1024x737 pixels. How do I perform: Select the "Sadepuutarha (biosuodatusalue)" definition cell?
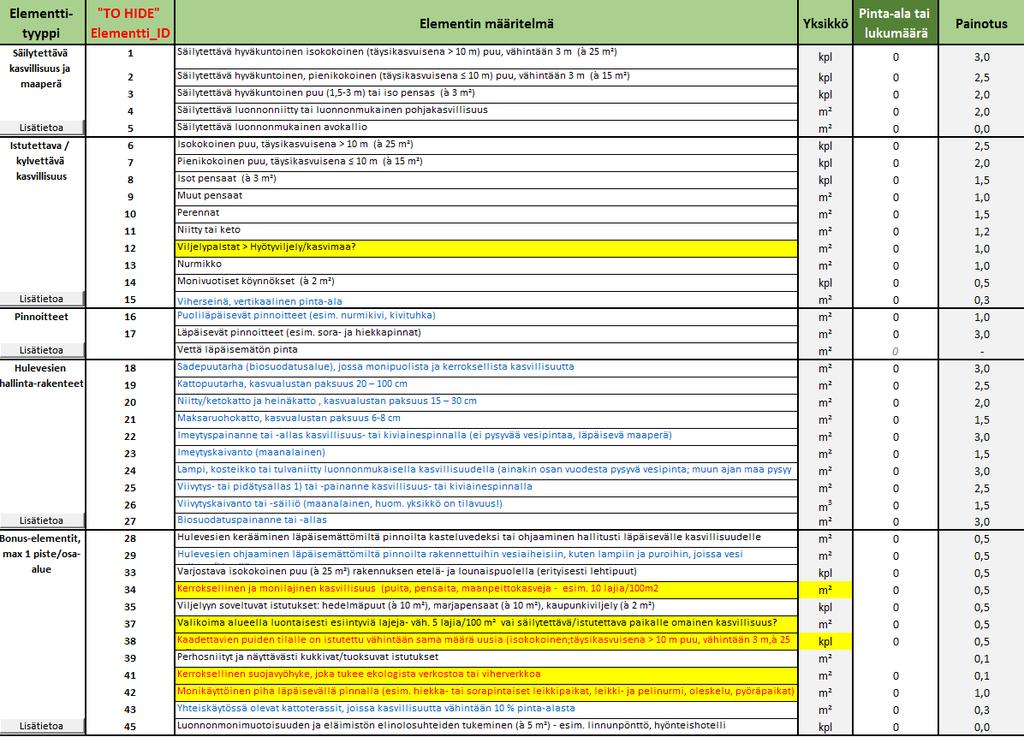pyautogui.click(x=487, y=368)
